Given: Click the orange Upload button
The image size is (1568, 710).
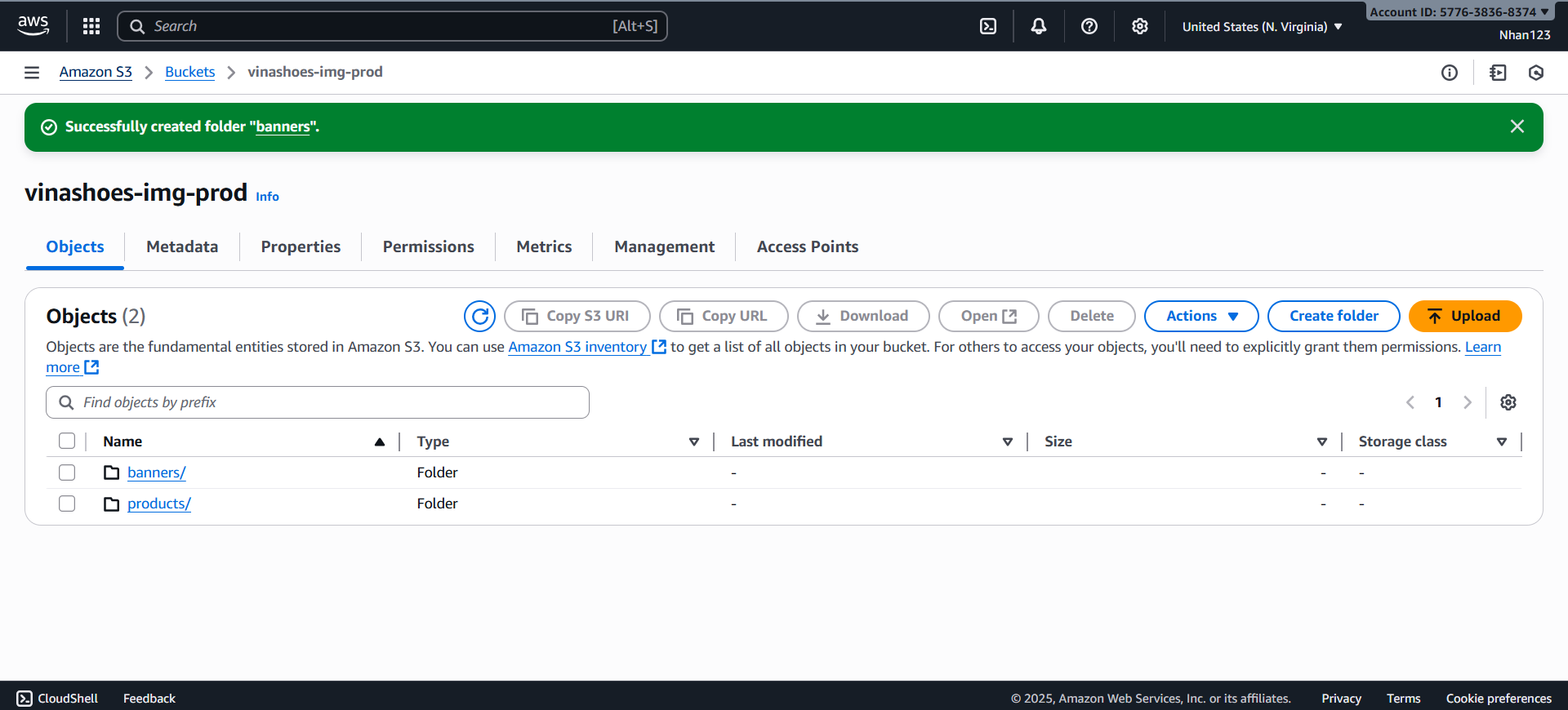Looking at the screenshot, I should click(x=1465, y=316).
